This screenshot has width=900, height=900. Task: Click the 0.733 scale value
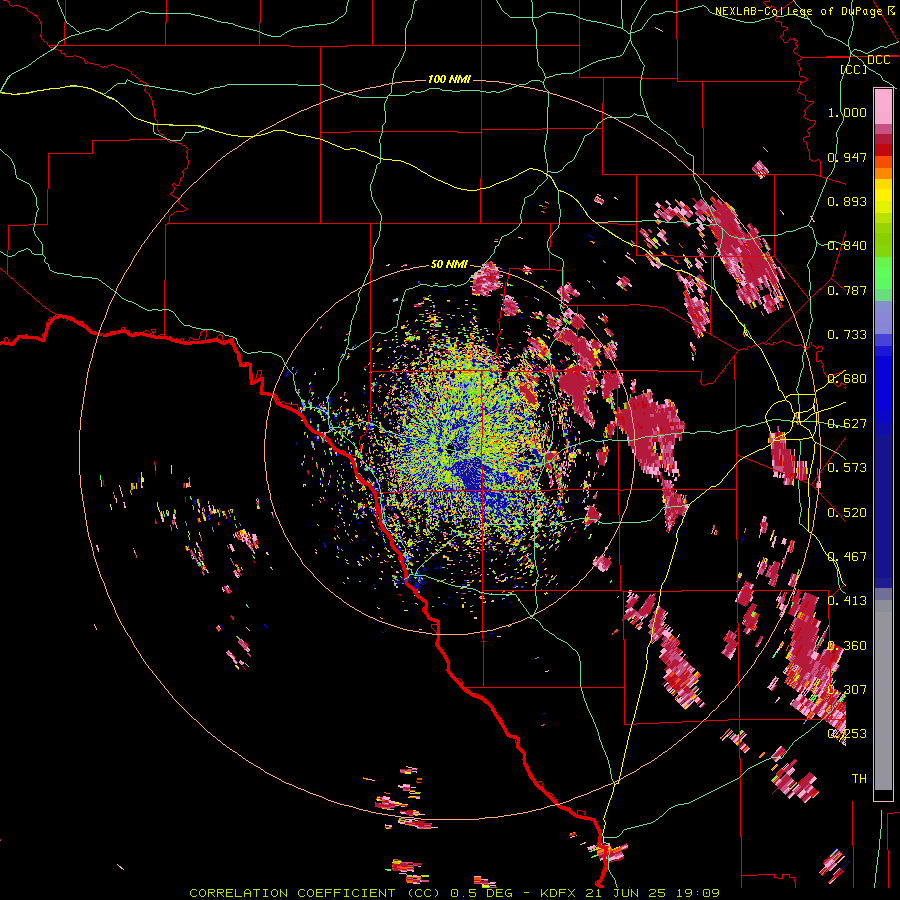click(847, 335)
